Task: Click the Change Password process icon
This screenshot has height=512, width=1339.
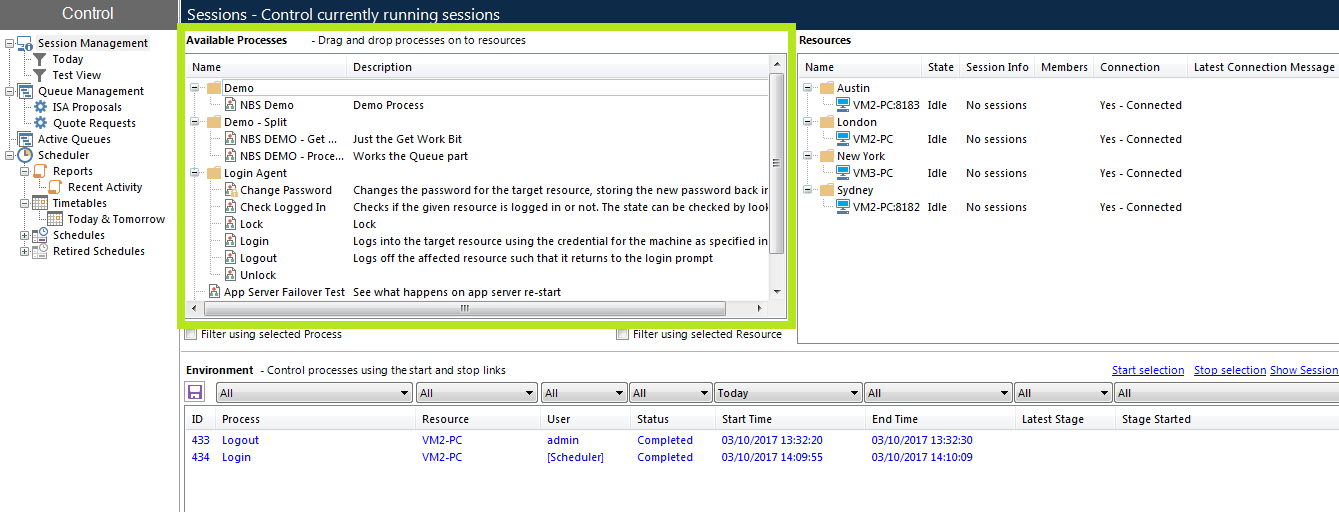Action: (231, 190)
